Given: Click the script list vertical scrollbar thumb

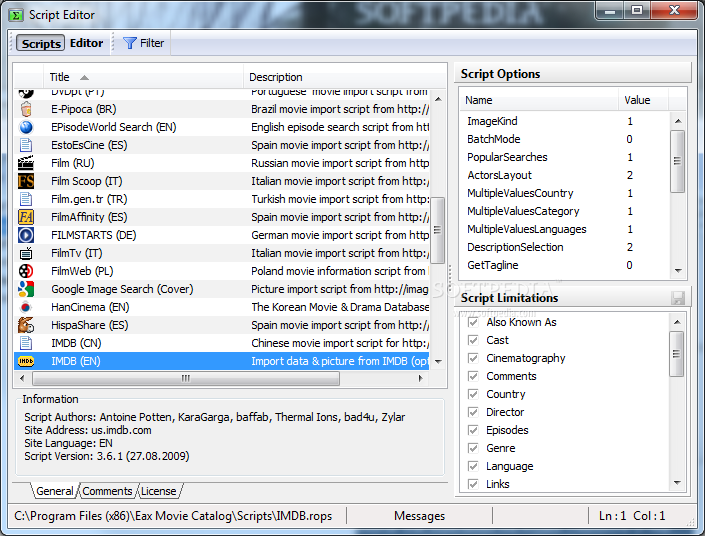Looking at the screenshot, I should coord(438,230).
